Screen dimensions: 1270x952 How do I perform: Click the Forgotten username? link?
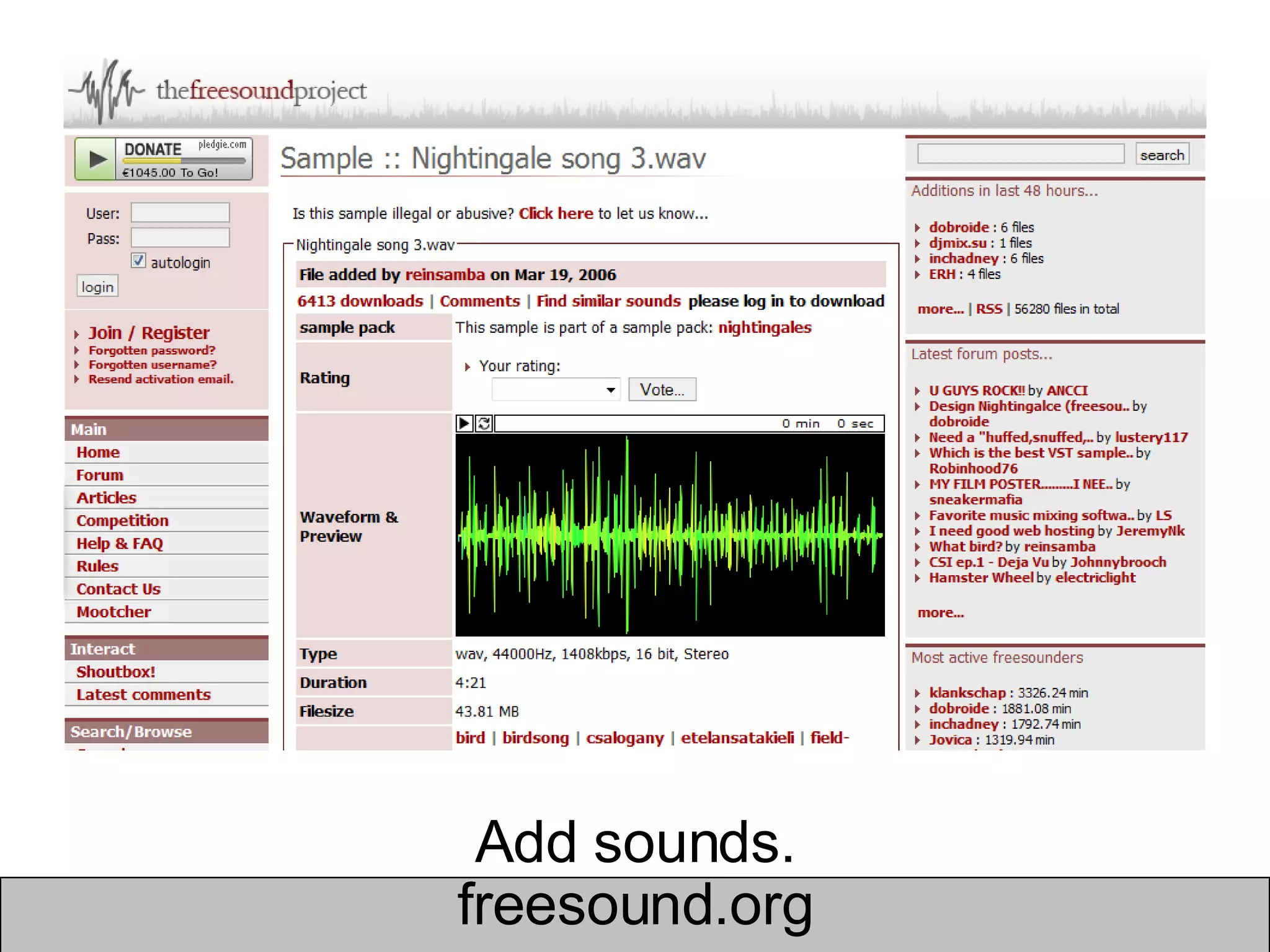(x=153, y=364)
